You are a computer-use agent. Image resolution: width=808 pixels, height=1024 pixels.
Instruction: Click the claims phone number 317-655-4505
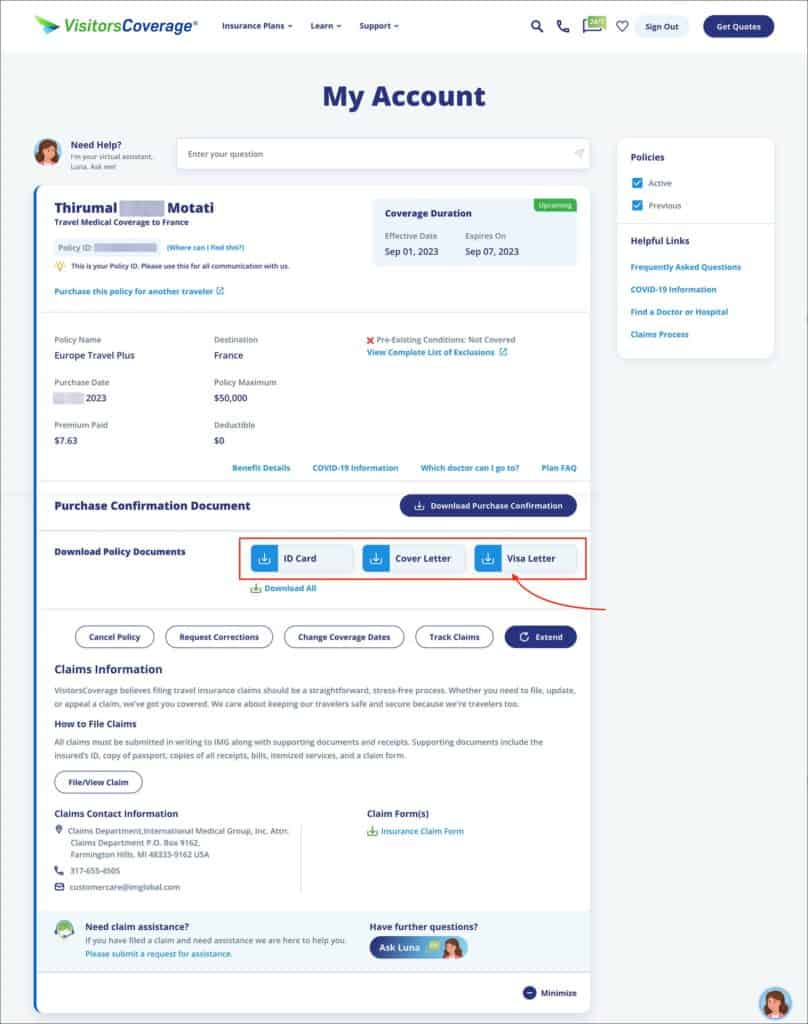pyautogui.click(x=95, y=871)
